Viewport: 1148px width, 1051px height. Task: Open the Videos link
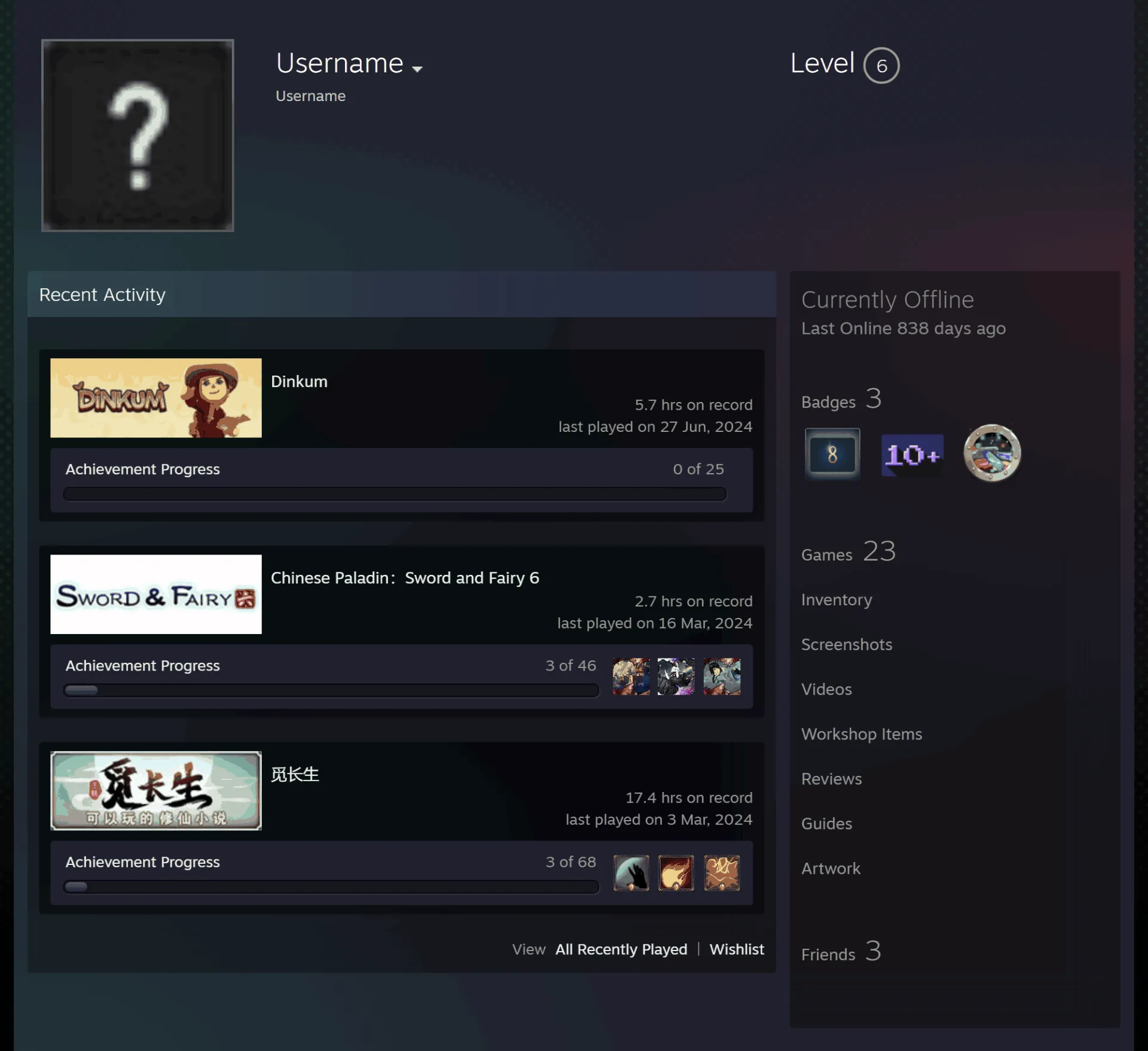(826, 689)
